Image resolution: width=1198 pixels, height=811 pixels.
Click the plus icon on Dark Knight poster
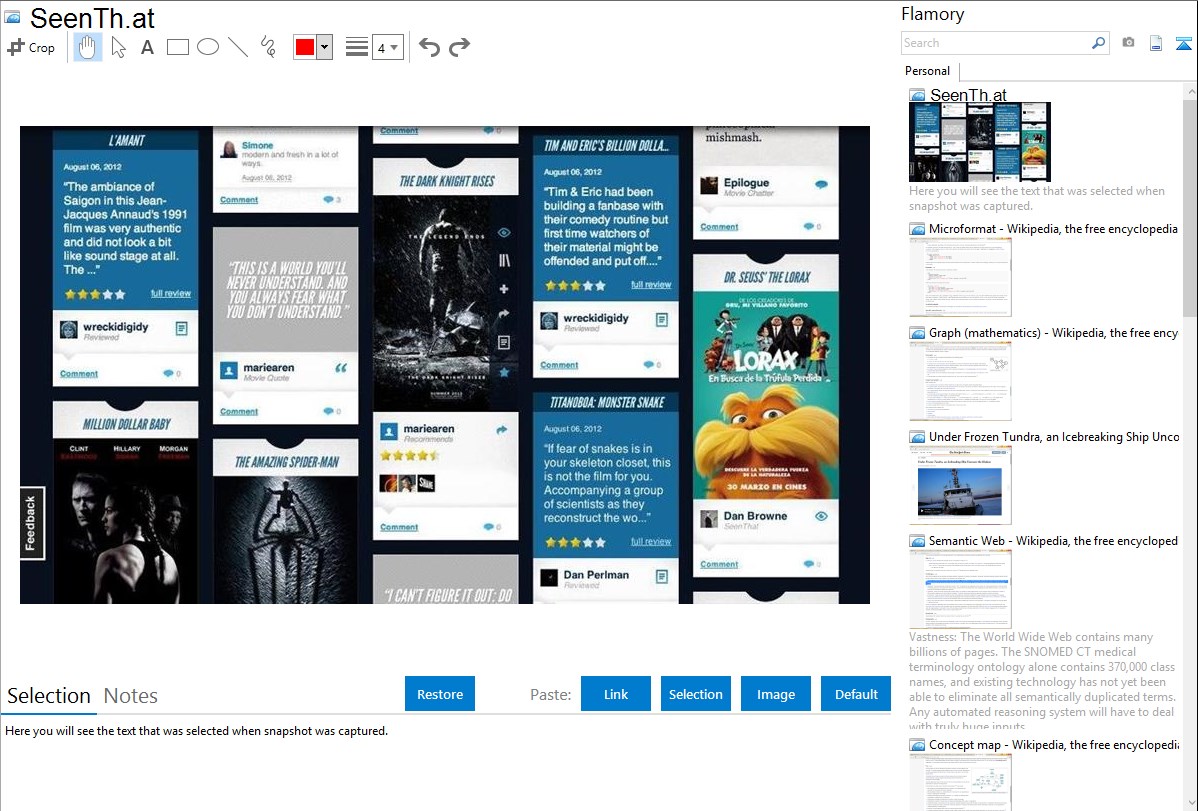[503, 289]
